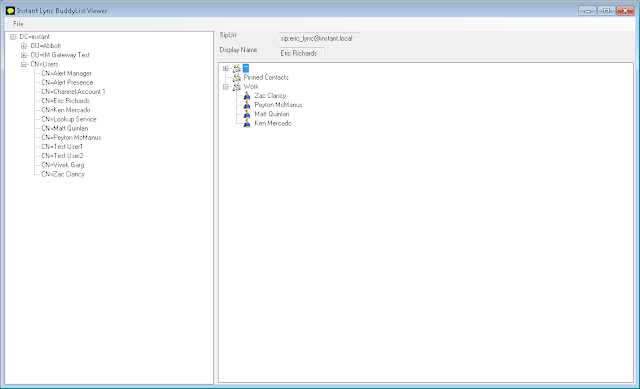
Task: Select CN=Test User1
Action: [62, 147]
